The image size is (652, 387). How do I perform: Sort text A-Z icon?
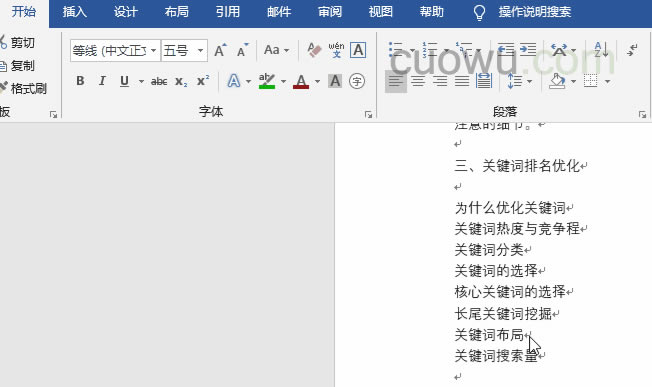tap(601, 50)
